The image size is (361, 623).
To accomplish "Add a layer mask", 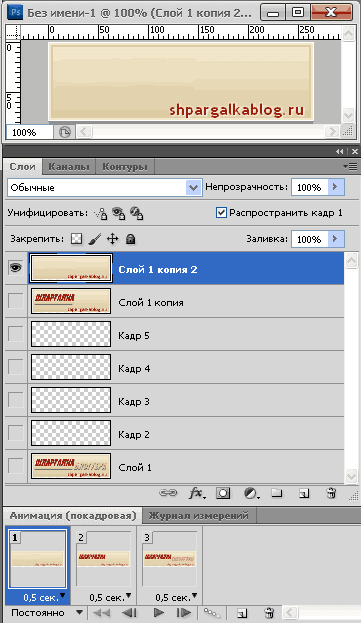I will [x=223, y=493].
